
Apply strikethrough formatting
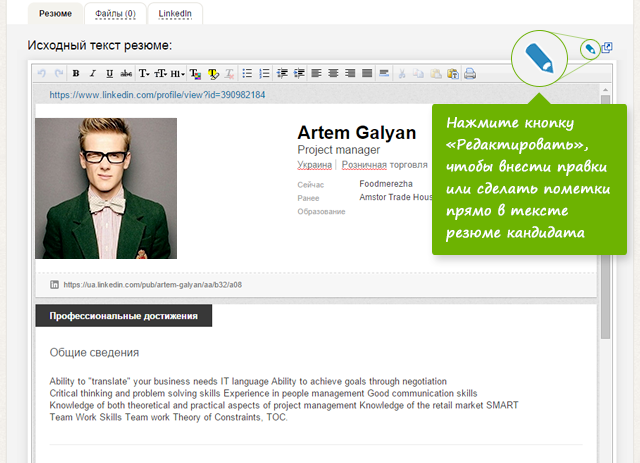[x=125, y=73]
